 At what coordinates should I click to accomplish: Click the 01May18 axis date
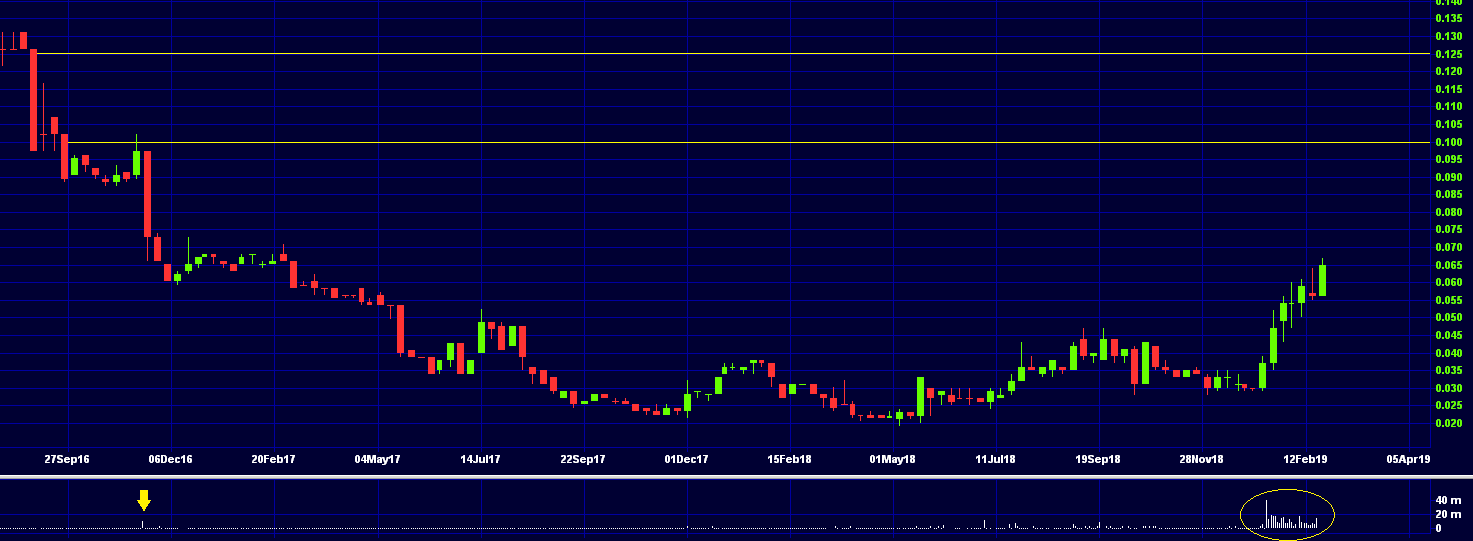click(893, 460)
